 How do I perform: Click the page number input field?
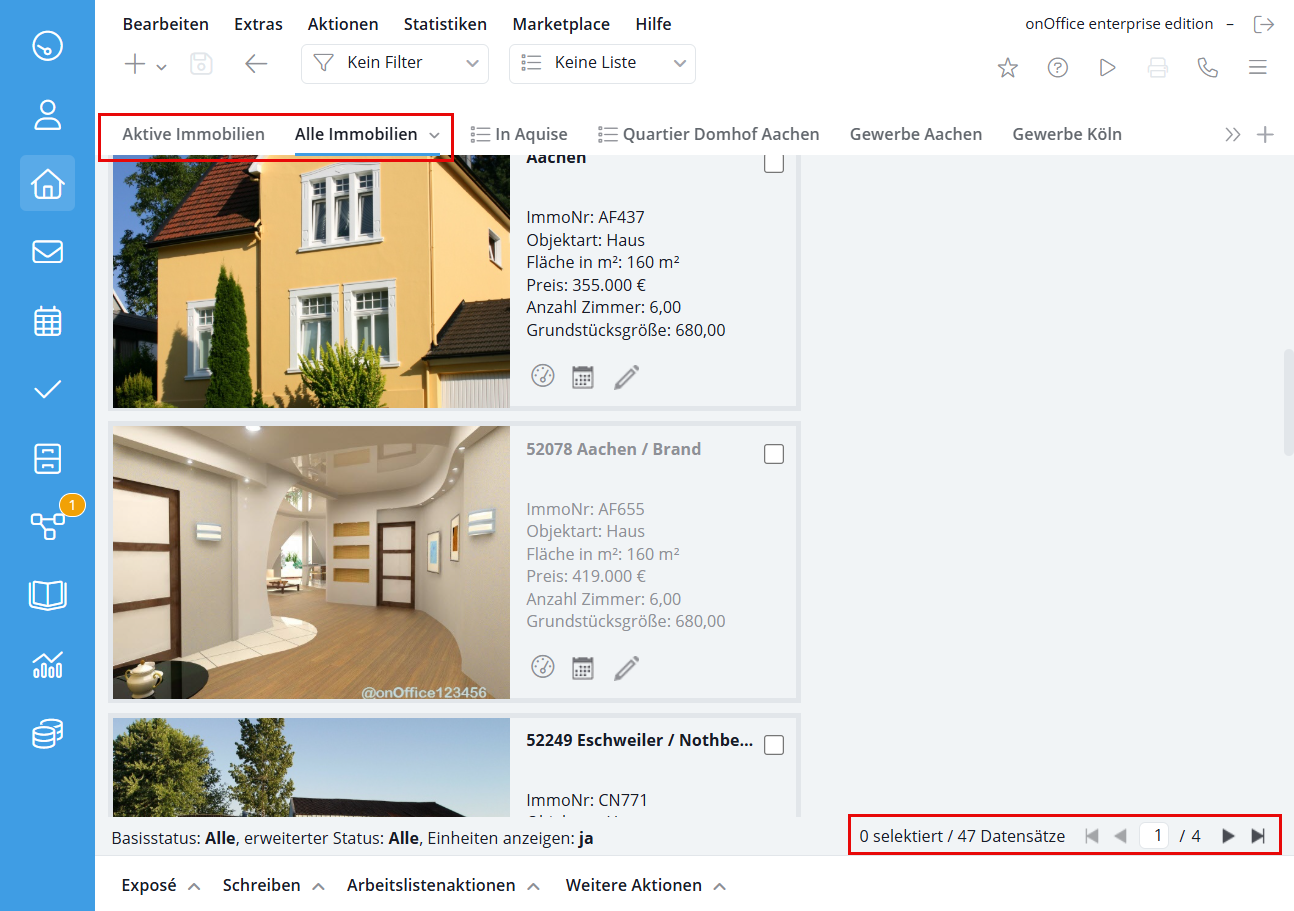(1155, 836)
